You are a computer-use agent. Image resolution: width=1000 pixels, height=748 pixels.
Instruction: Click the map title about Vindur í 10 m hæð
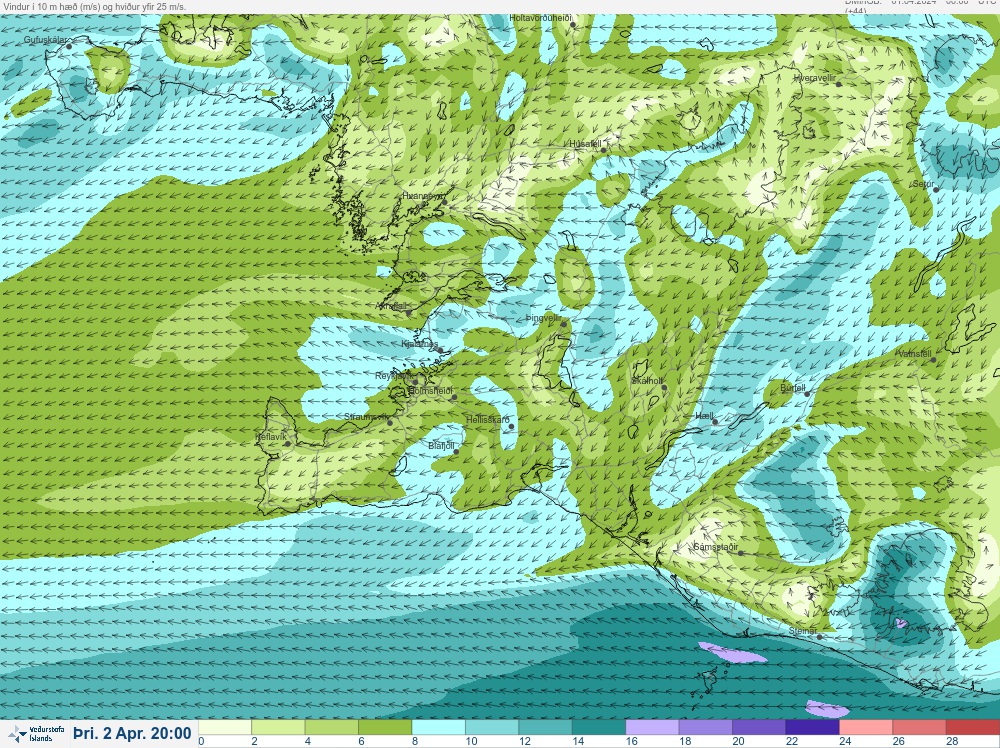[x=94, y=6]
